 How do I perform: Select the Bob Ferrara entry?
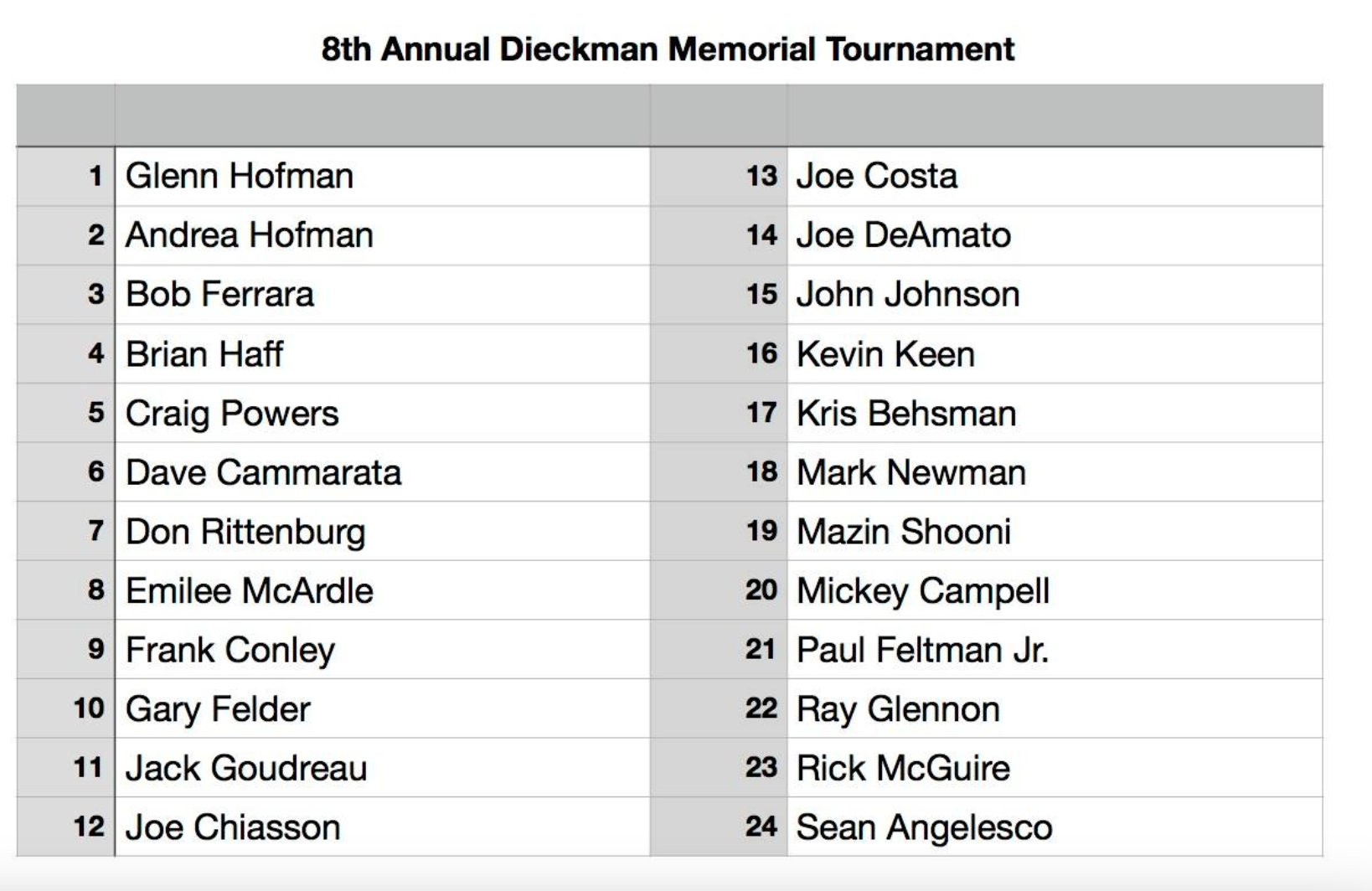tap(382, 295)
